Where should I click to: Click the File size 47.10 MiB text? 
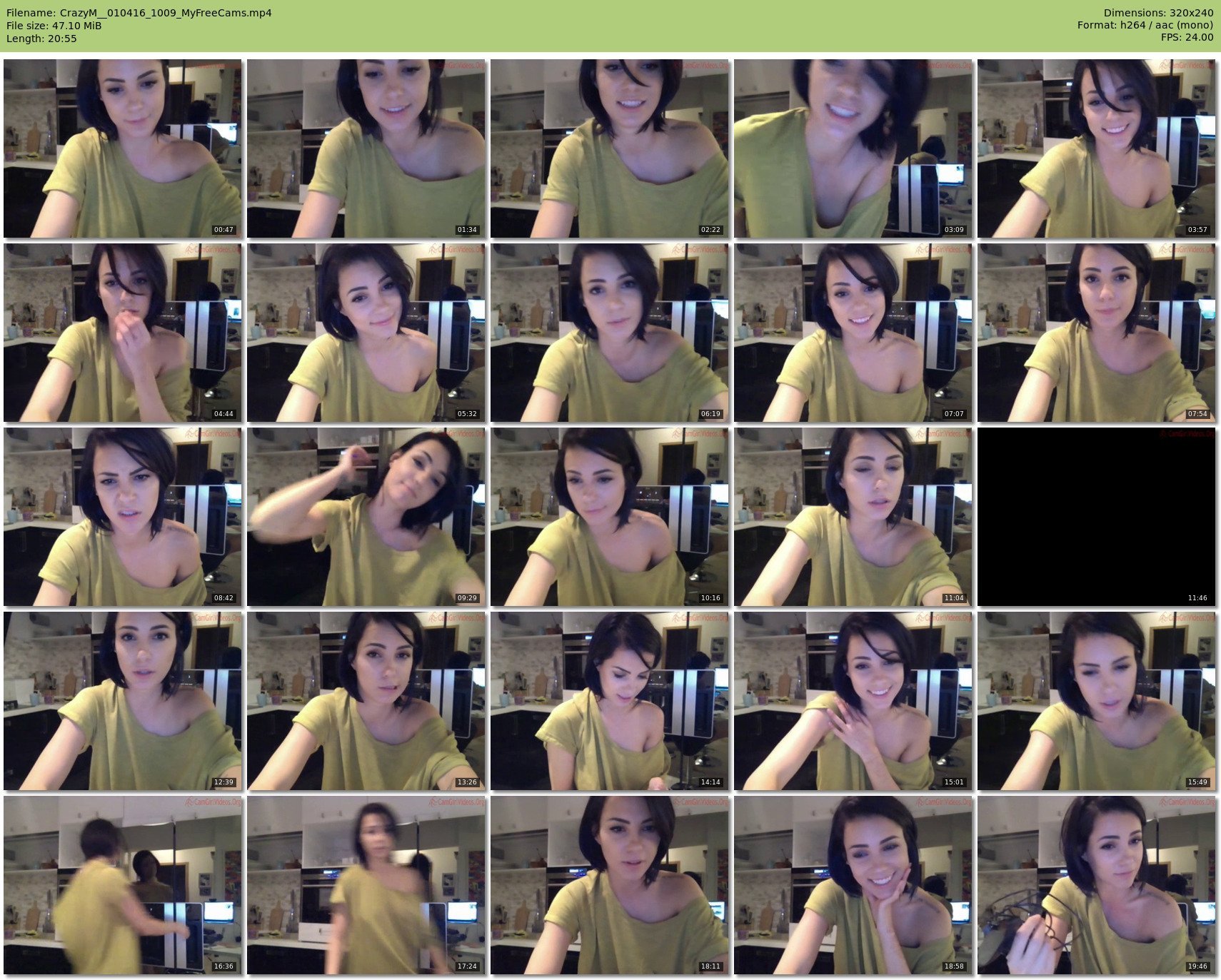54,26
